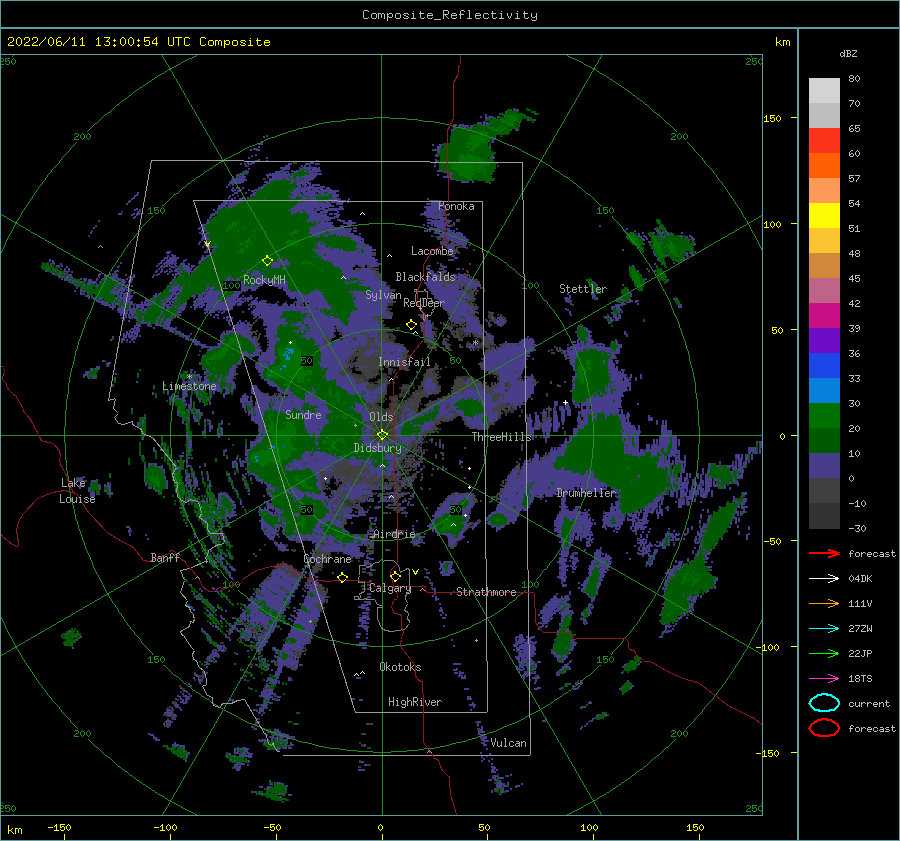Click the ThreeHills city label

point(502,437)
